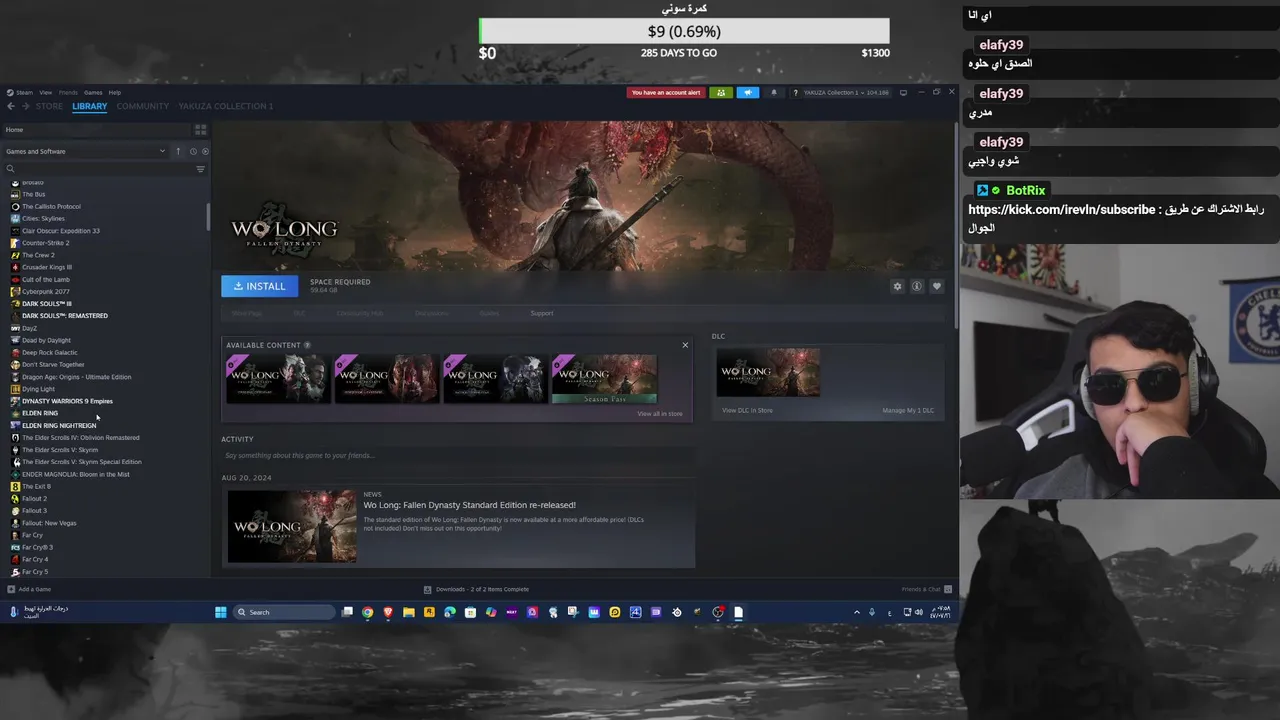Open the Help menu

pyautogui.click(x=115, y=92)
